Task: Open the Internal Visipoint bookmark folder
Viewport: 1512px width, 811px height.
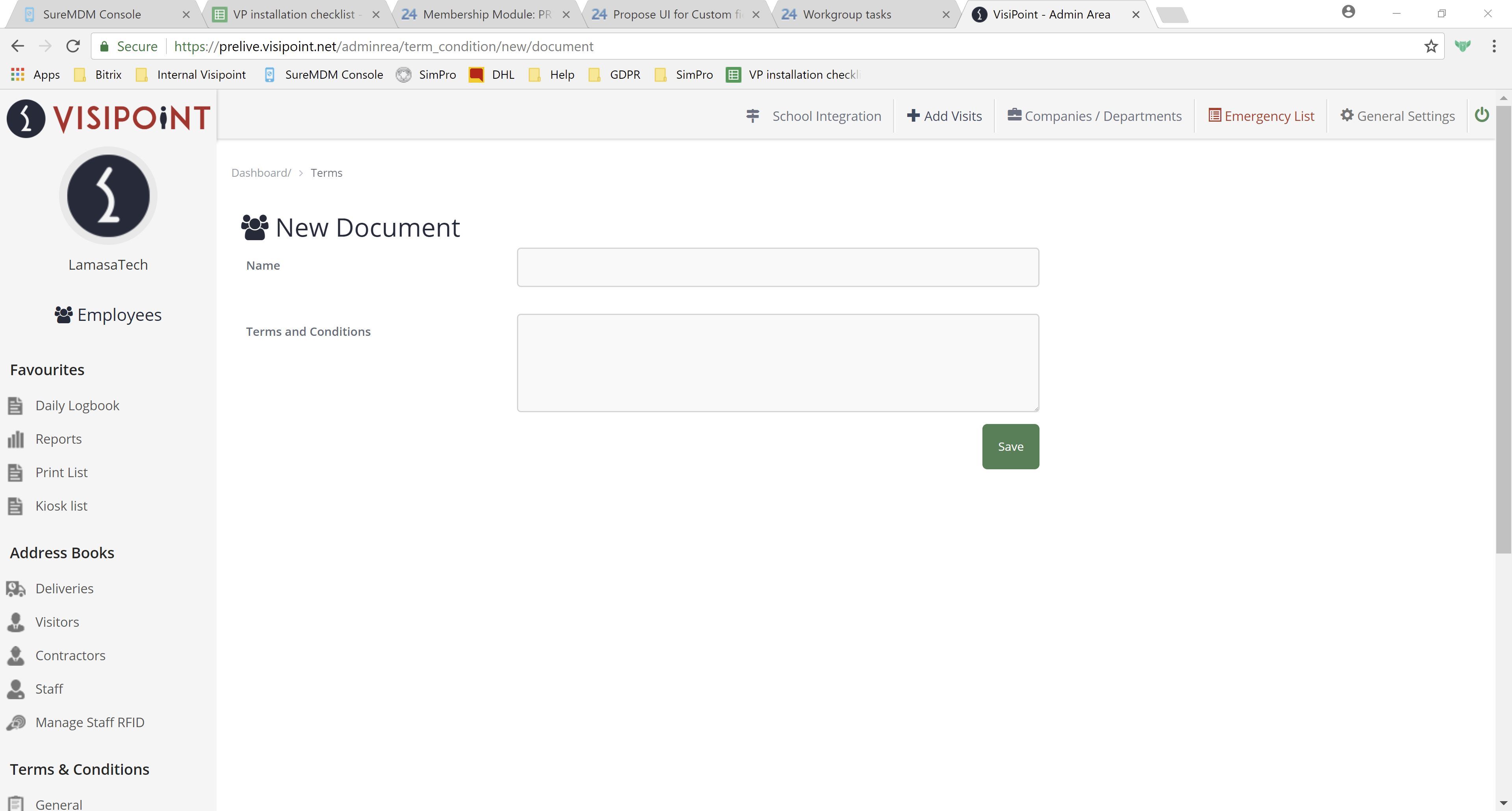Action: coord(191,74)
